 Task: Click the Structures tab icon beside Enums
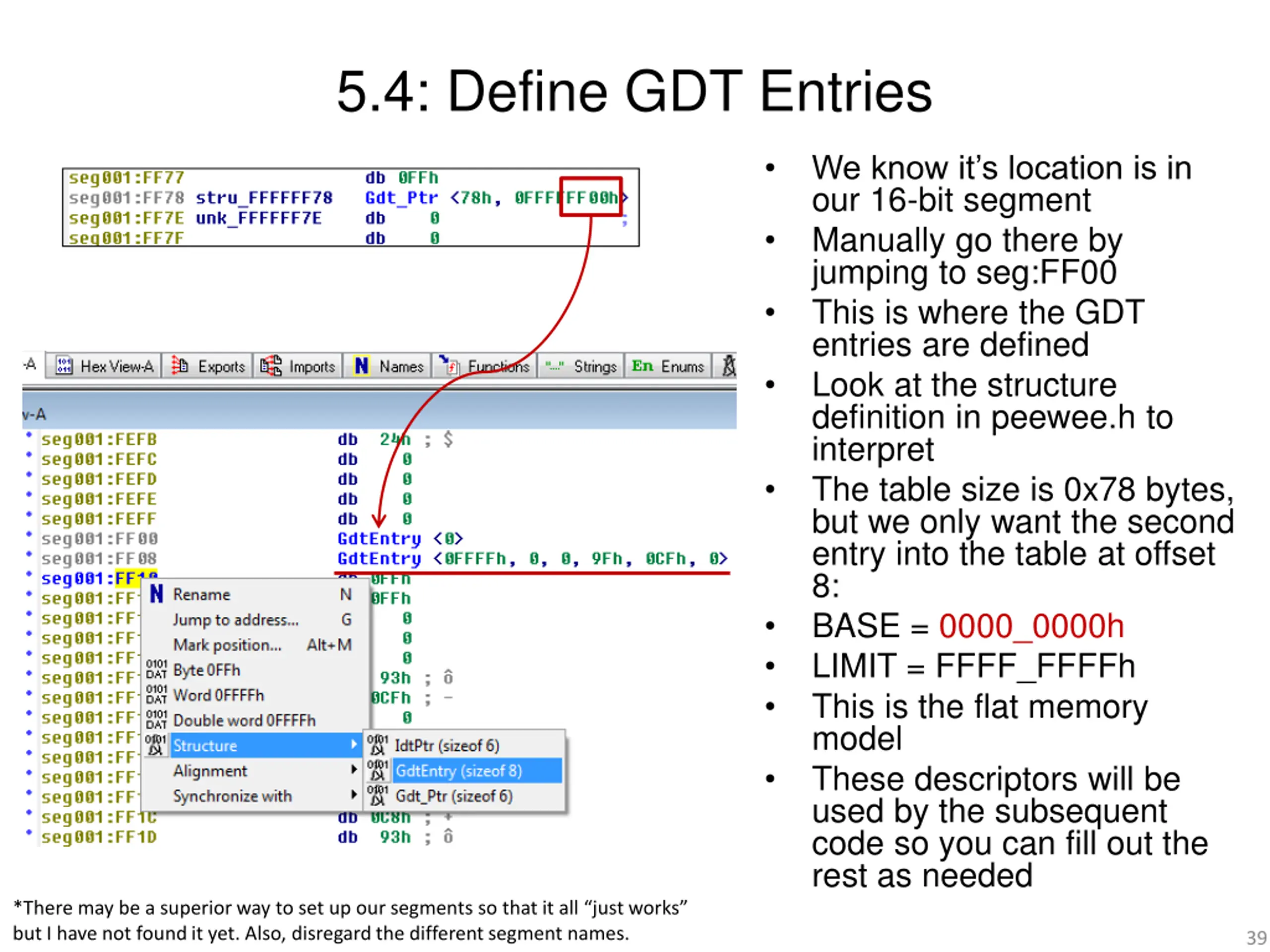point(728,365)
